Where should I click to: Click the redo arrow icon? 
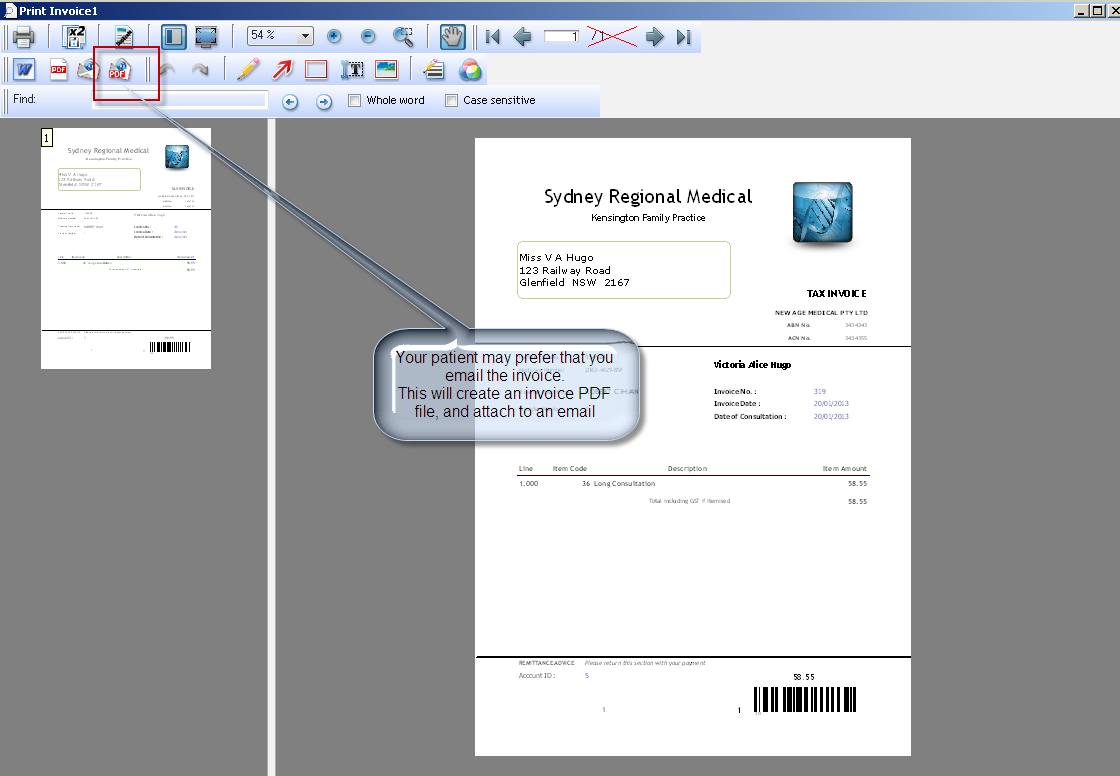click(x=201, y=69)
